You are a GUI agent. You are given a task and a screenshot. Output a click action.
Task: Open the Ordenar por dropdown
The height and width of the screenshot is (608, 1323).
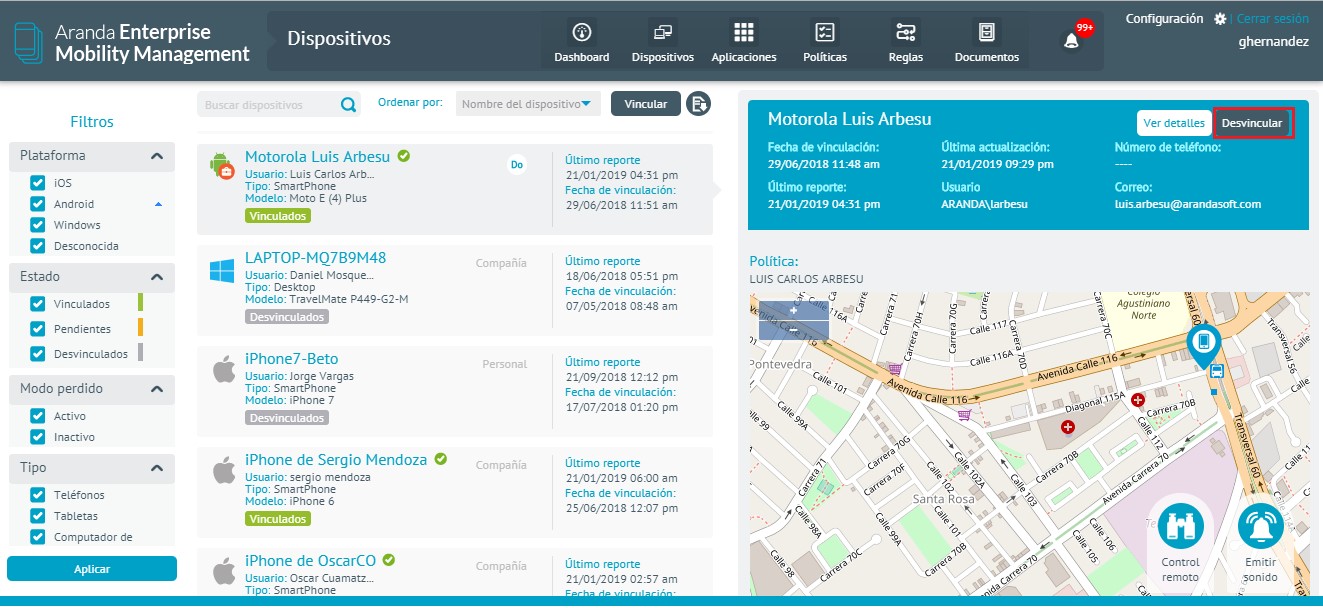coord(528,104)
